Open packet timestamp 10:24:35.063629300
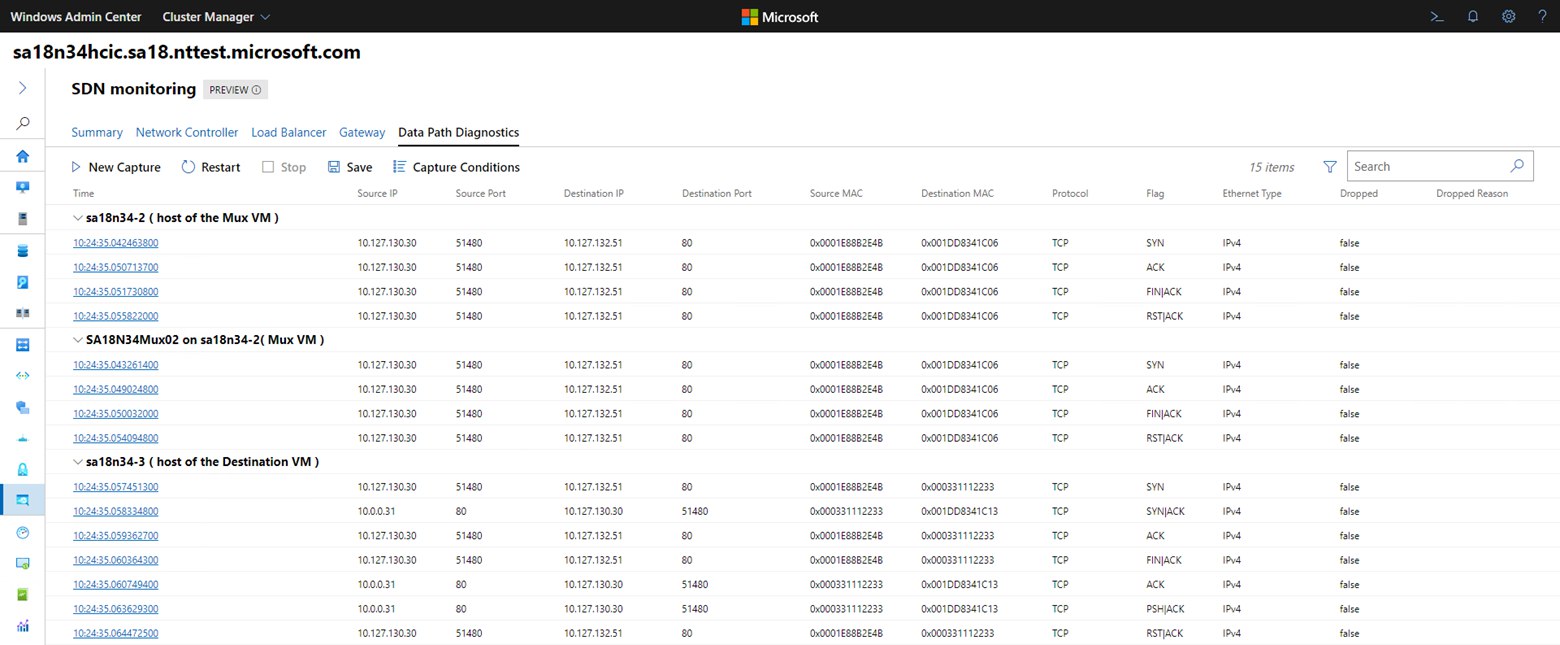This screenshot has height=645, width=1560. pyautogui.click(x=116, y=609)
